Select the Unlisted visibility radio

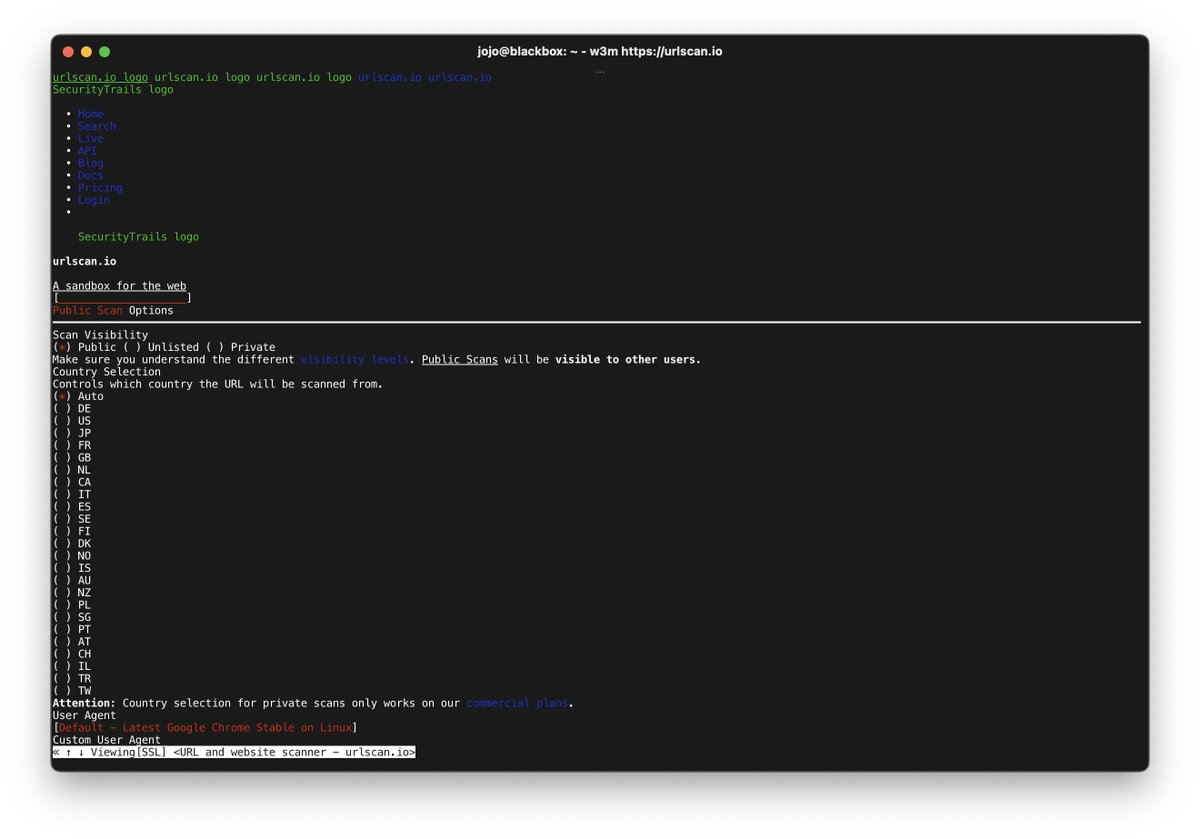tap(132, 347)
